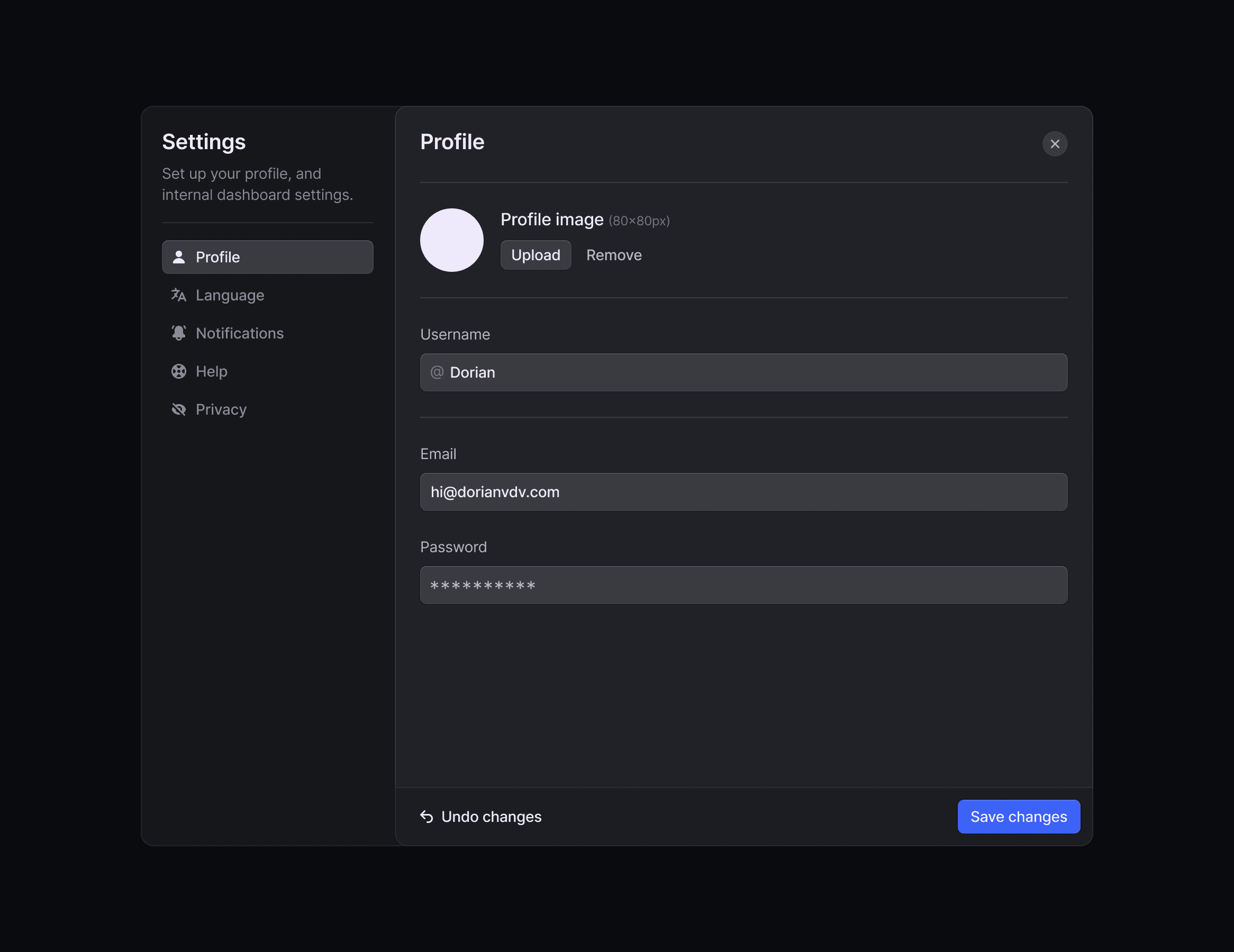Click the lifebuoy Help icon
Screen dimensions: 1234x952
click(178, 371)
